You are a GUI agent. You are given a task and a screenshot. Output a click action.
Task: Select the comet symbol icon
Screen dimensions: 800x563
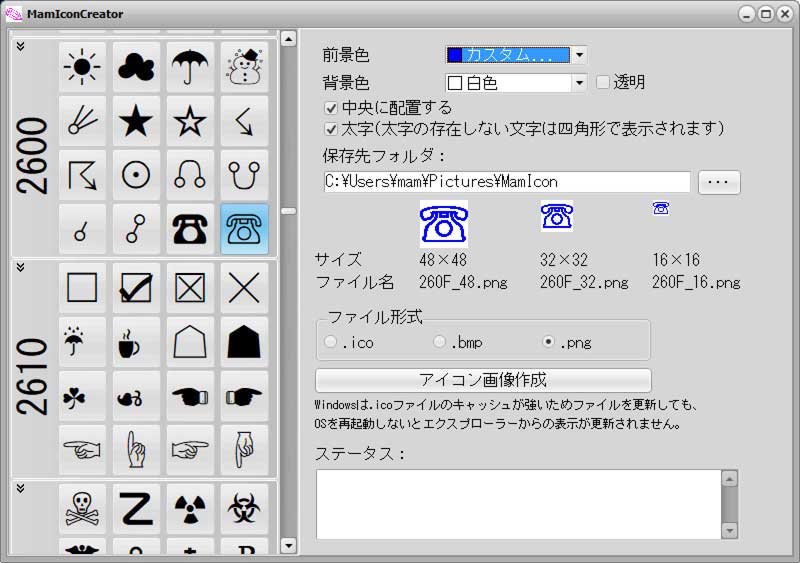click(82, 121)
